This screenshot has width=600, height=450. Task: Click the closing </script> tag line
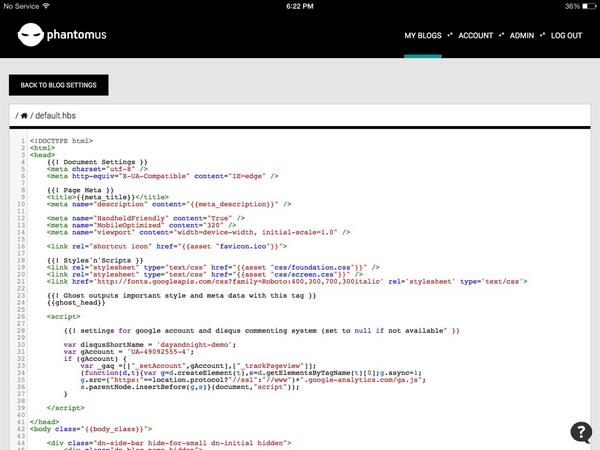[x=65, y=408]
